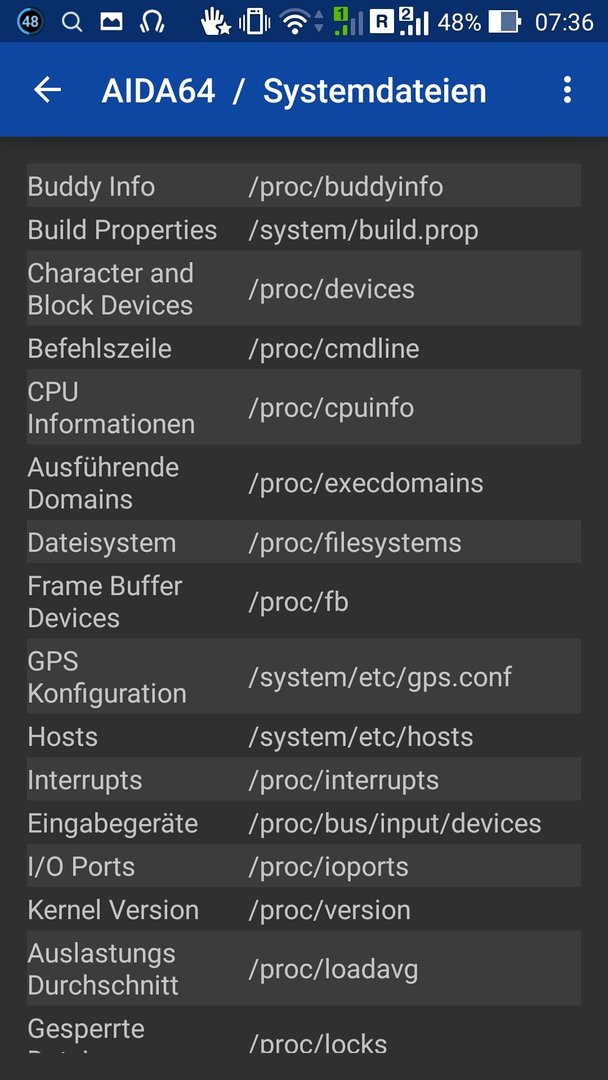Open CPU Informationen row
The width and height of the screenshot is (608, 1080).
point(304,407)
